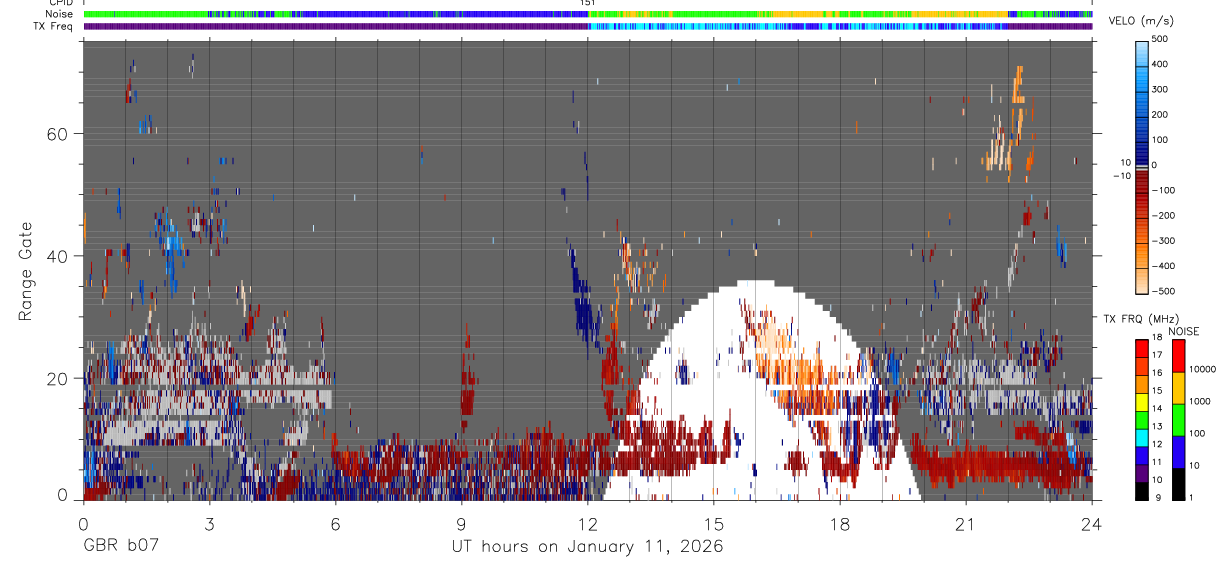
Task: Click the velocity color bar near the 400 m/s mark
Action: (x=1143, y=65)
